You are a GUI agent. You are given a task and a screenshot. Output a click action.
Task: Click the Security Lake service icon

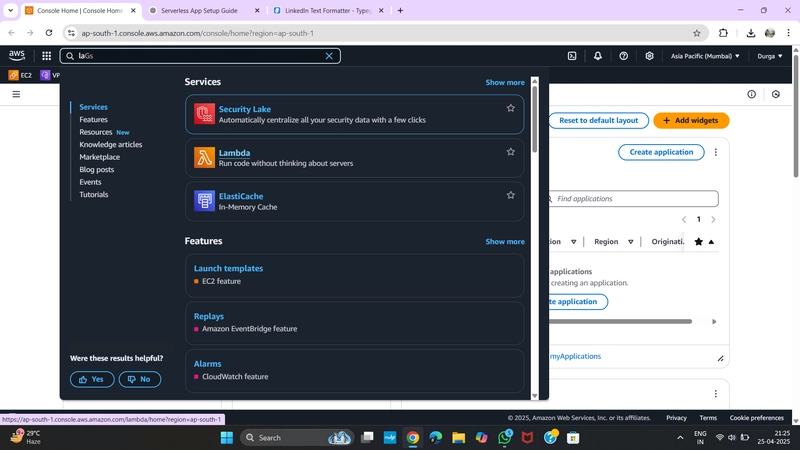point(204,114)
